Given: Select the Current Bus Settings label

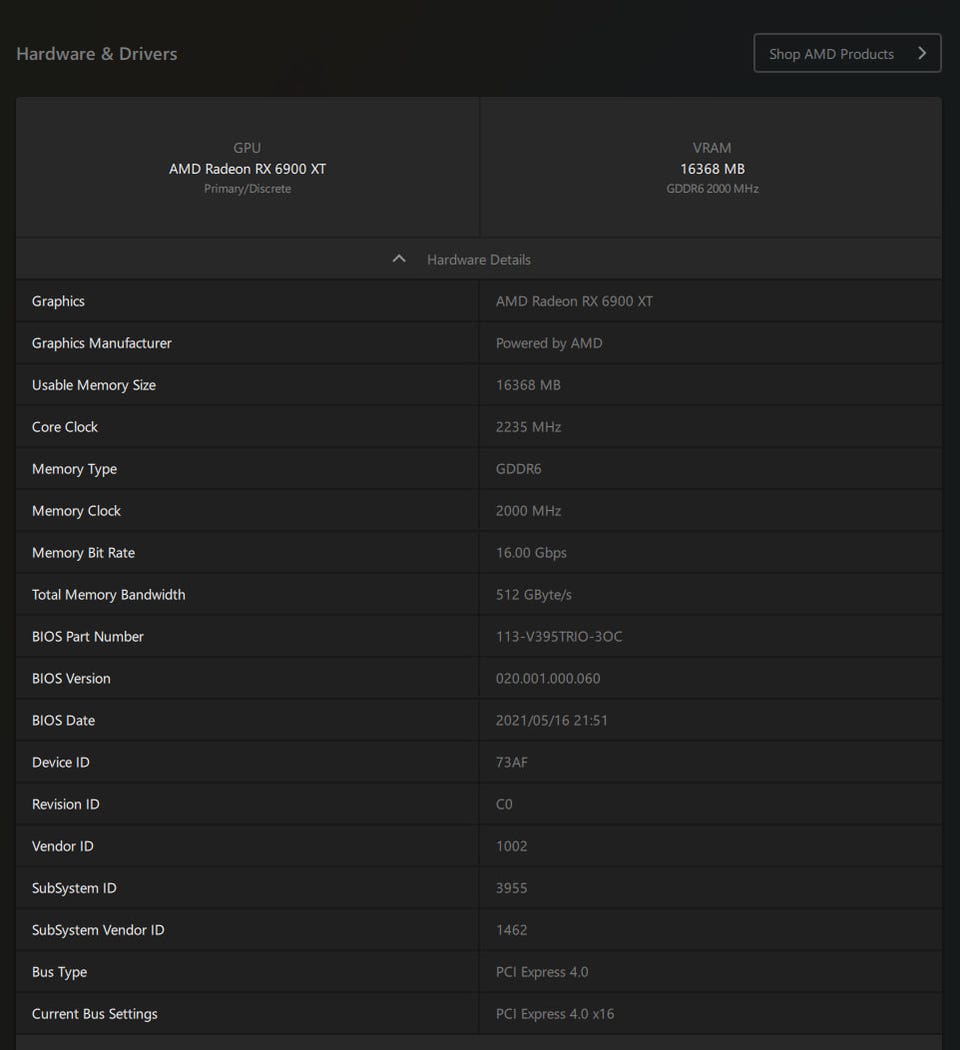Looking at the screenshot, I should pos(95,1014).
